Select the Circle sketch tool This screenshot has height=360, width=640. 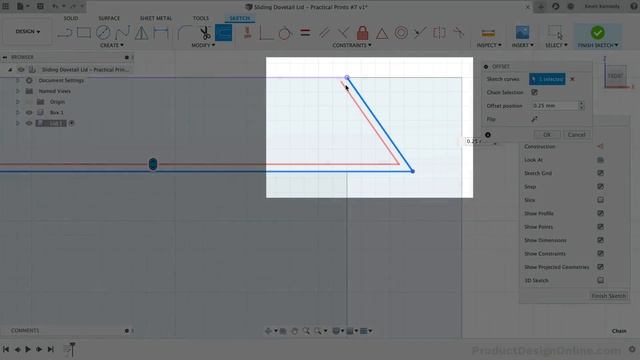click(x=103, y=33)
